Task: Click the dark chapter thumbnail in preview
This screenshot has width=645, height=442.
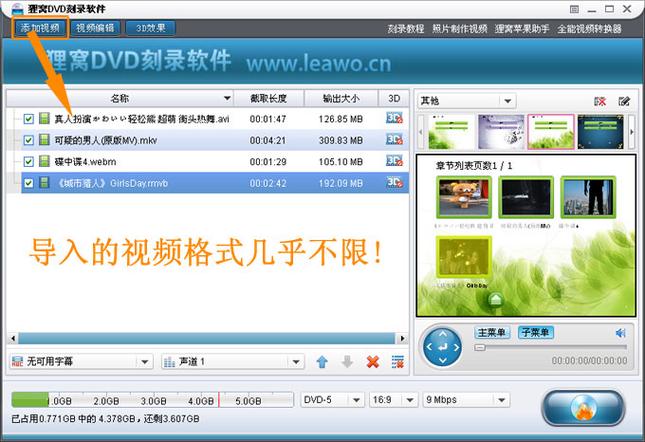Action: tap(526, 197)
